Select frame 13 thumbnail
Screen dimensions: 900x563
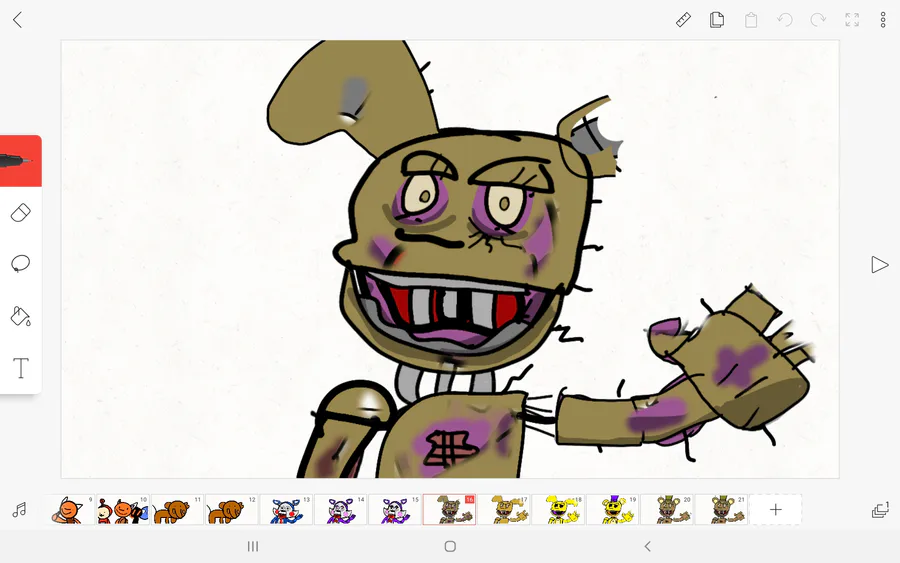pos(286,510)
